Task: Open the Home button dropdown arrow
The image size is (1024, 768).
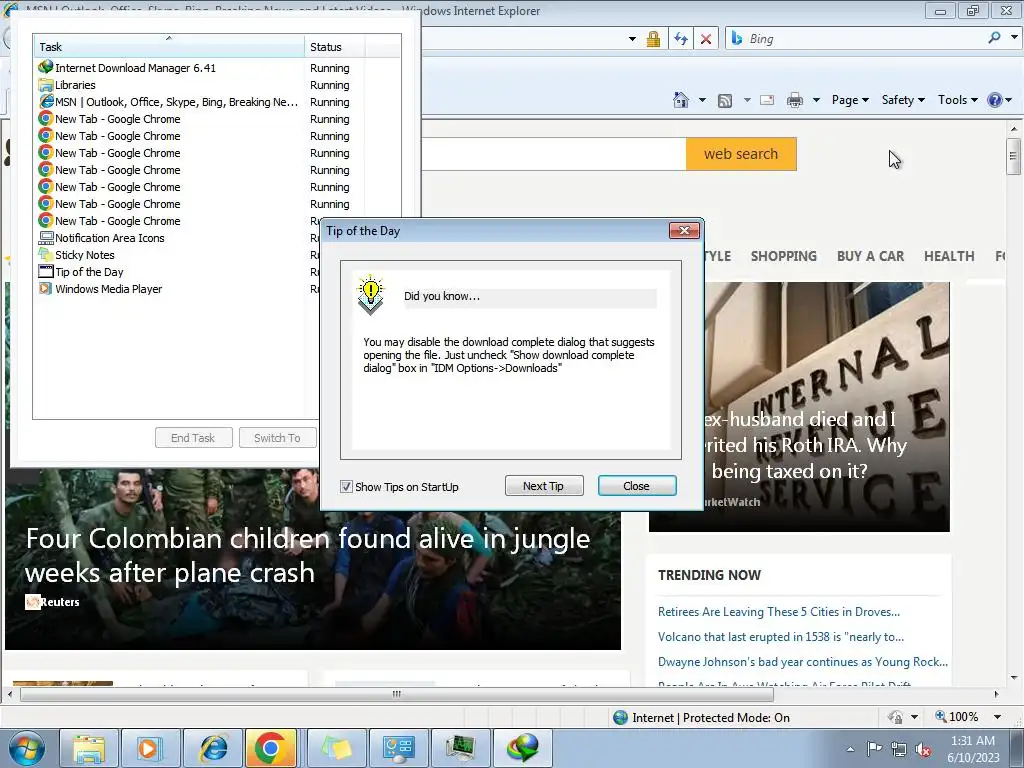Action: [702, 100]
